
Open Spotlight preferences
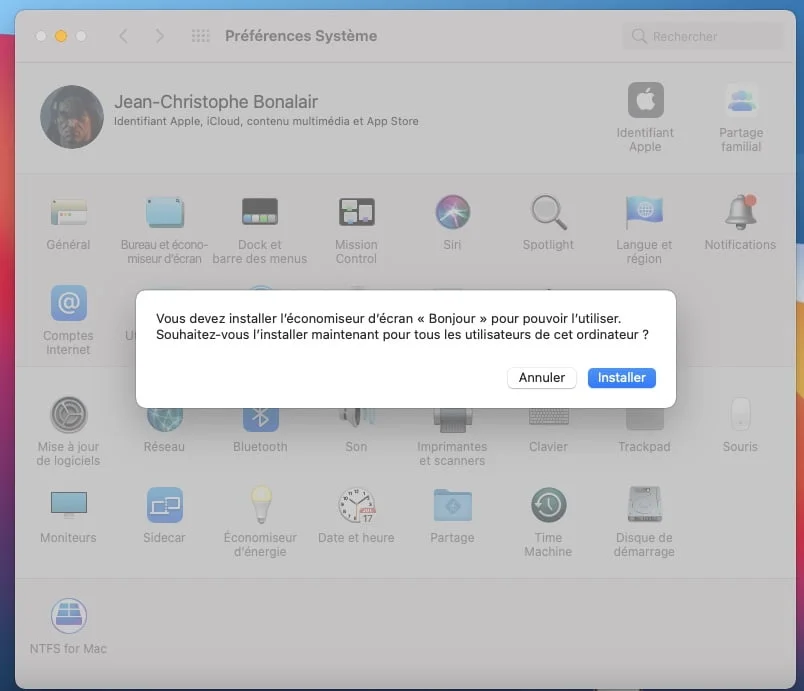(548, 213)
